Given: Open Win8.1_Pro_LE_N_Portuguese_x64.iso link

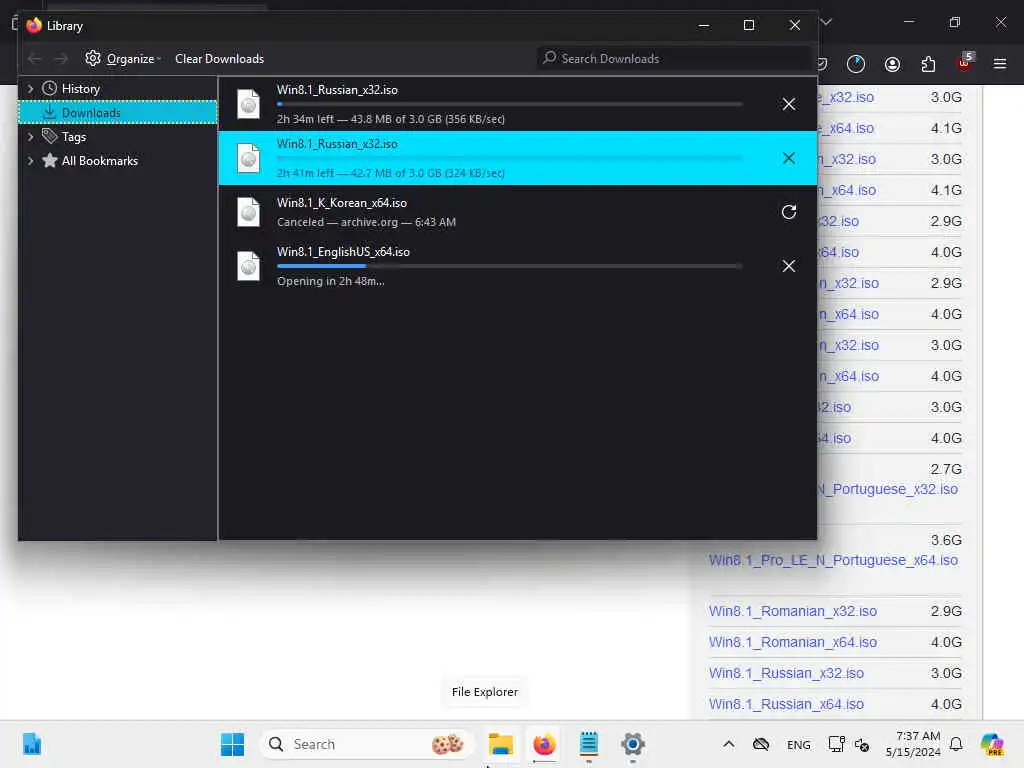Looking at the screenshot, I should click(833, 560).
